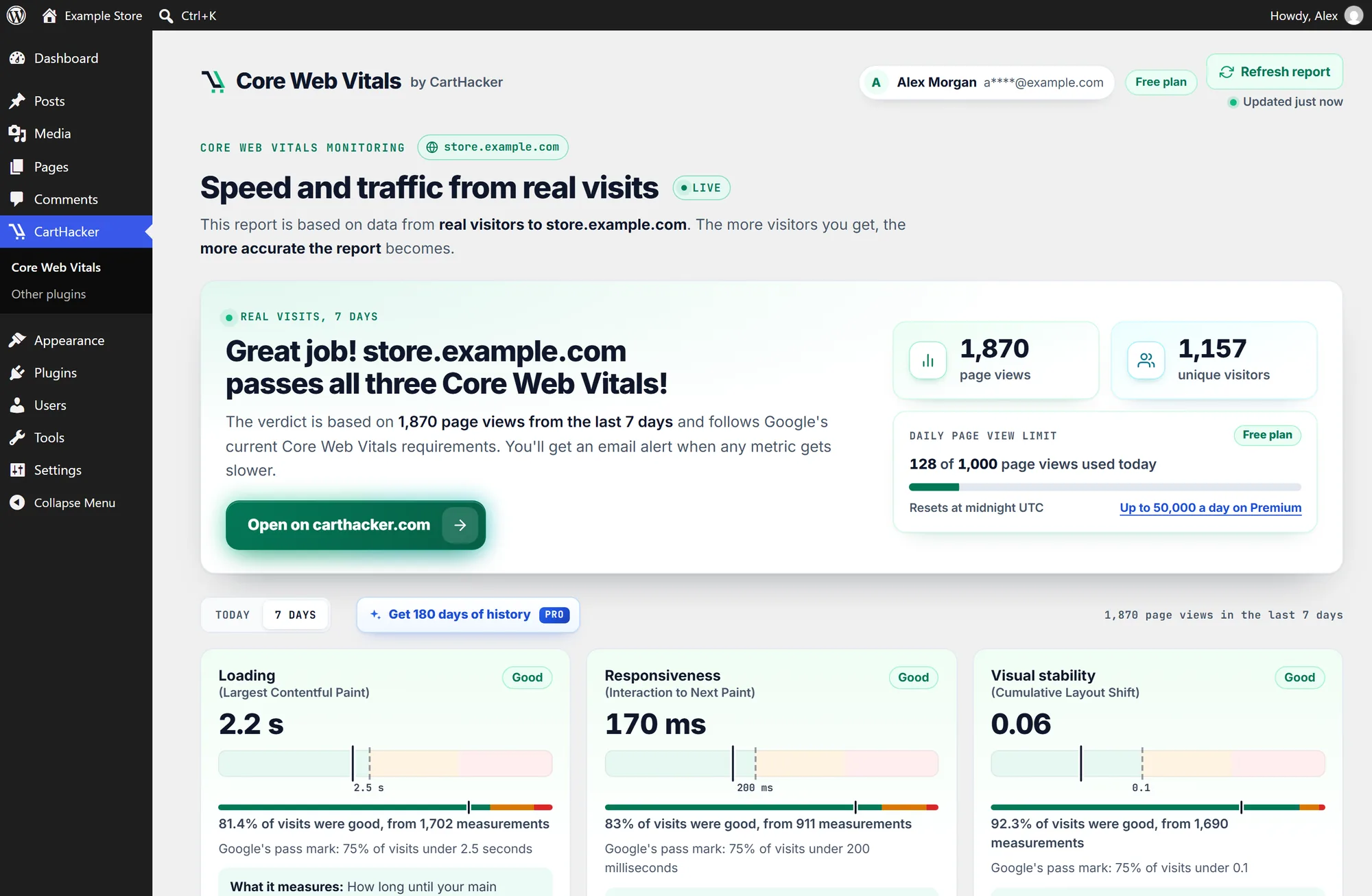Open the Pages menu
Viewport: 1372px width, 896px height.
coord(76,167)
